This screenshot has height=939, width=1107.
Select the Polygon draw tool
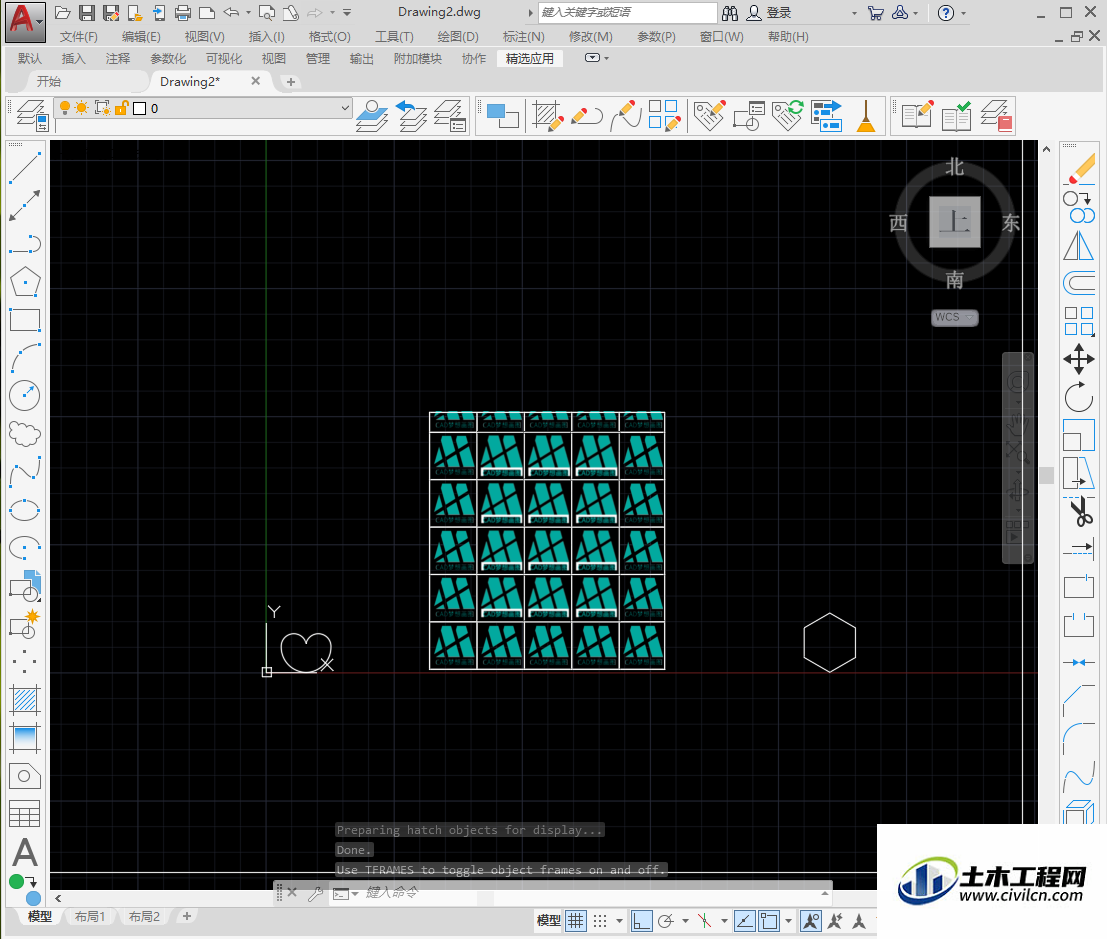tap(25, 282)
